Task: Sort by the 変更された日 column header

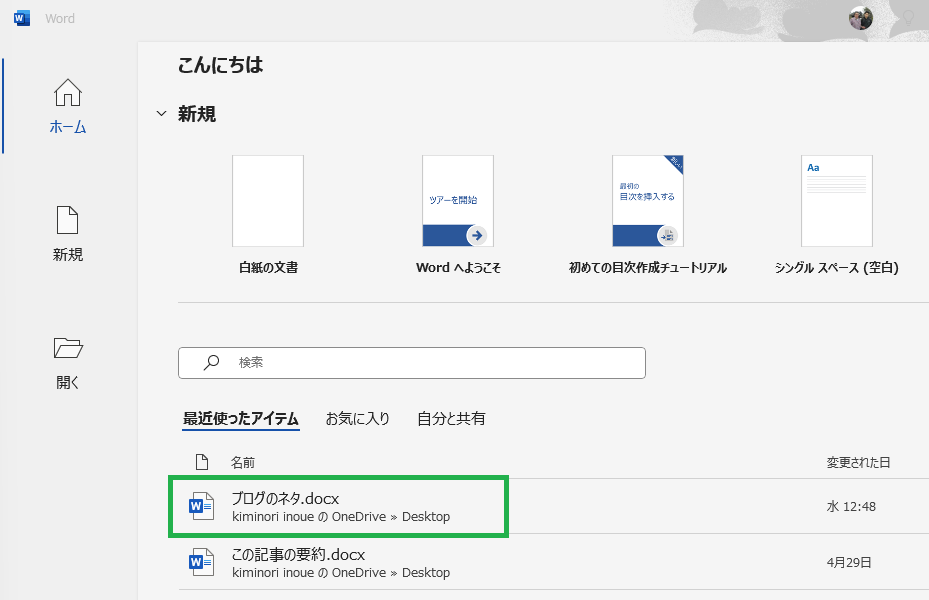Action: (858, 463)
